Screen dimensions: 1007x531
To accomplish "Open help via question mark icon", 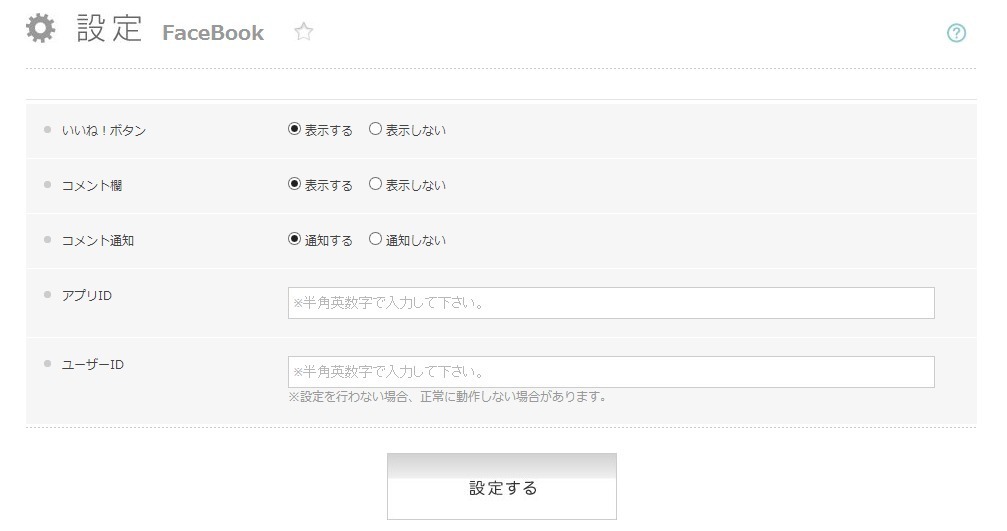I will (956, 33).
